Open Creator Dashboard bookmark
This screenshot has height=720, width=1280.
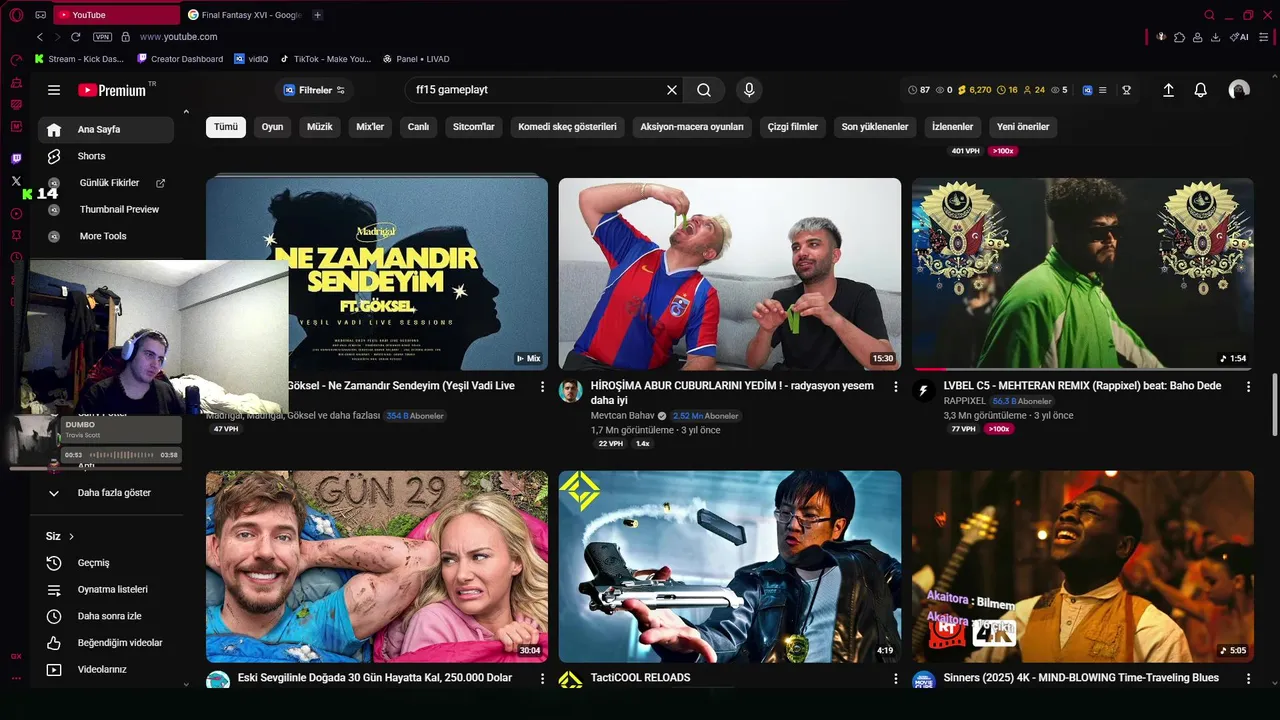[x=180, y=59]
